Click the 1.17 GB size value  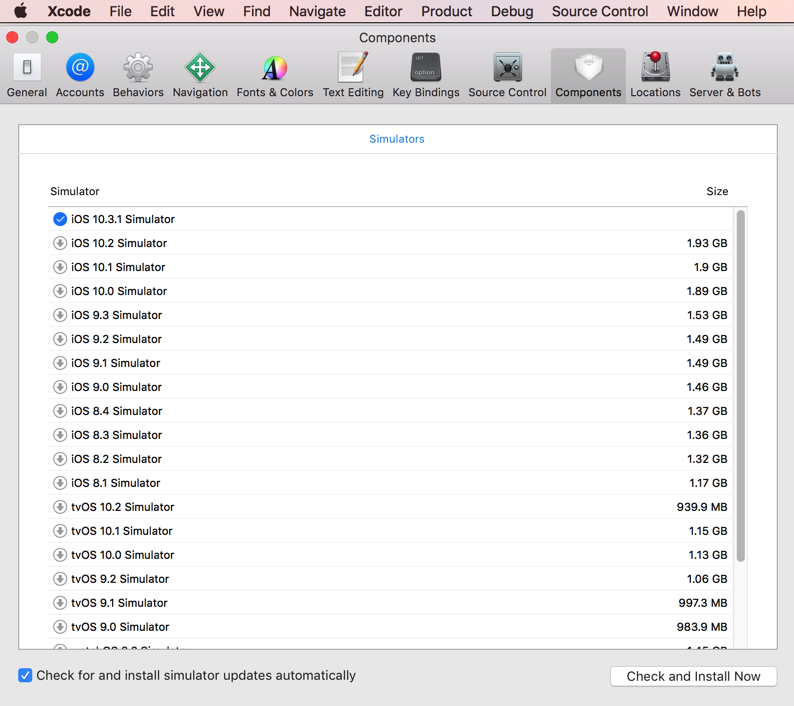708,483
